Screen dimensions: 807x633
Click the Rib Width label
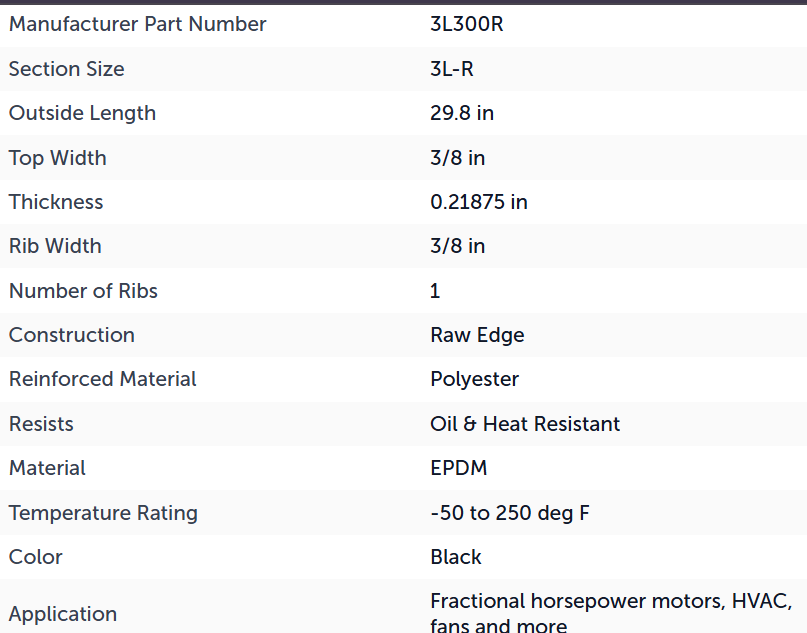[55, 246]
